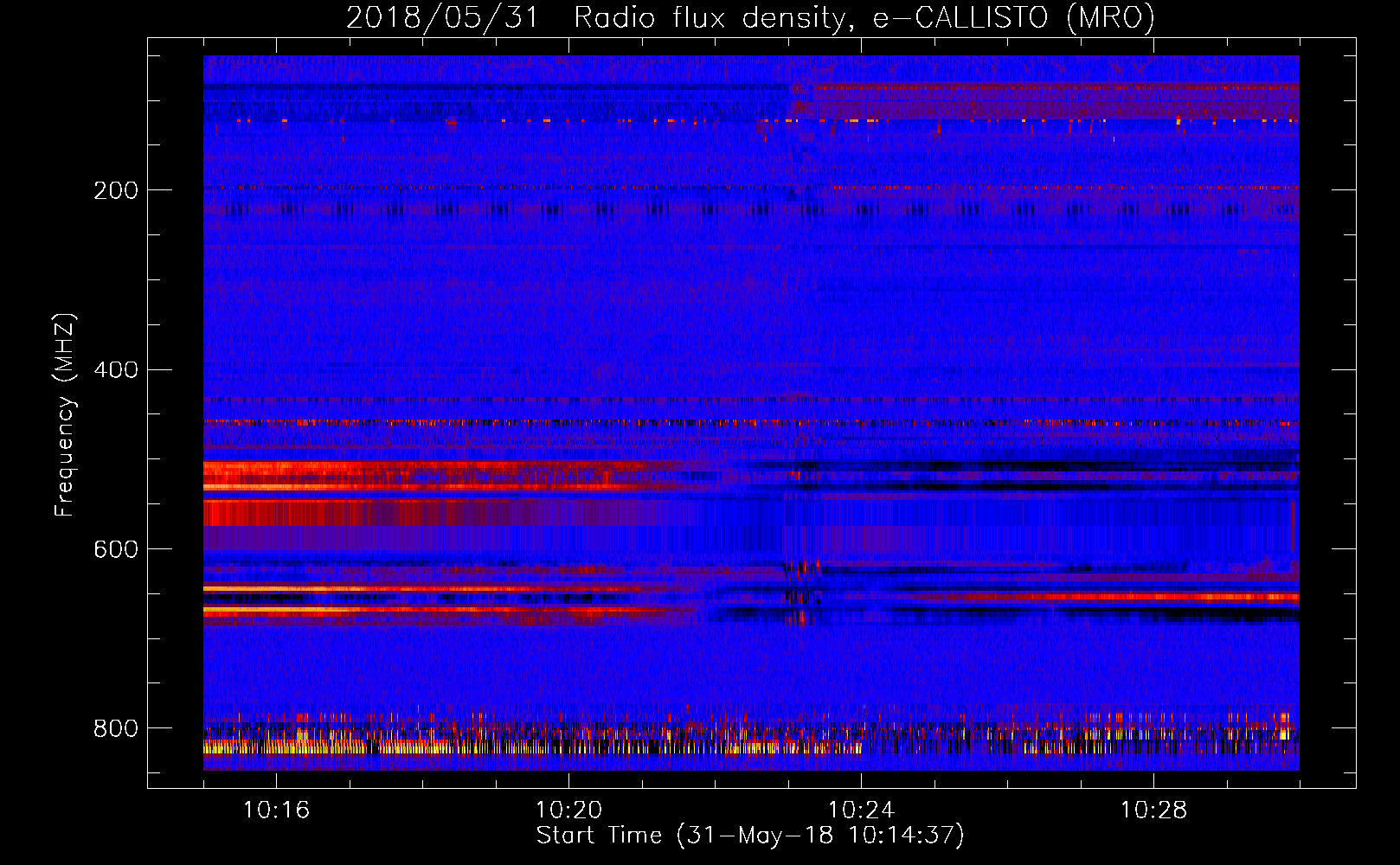Click the plot title '2018/05/31 Radio flux density'
1400x865 pixels.
pyautogui.click(x=750, y=17)
